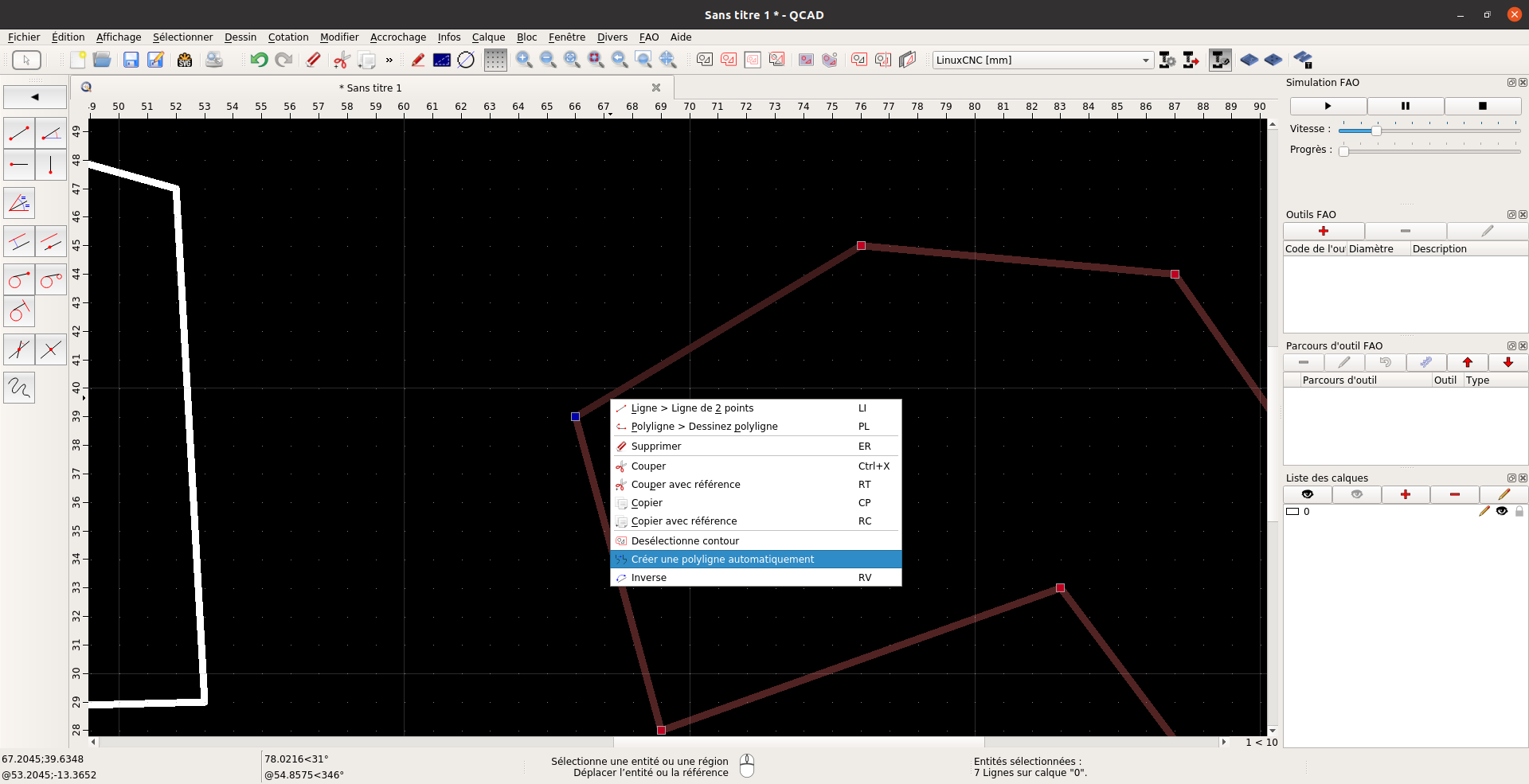Click the Vitesse speed slider
Image resolution: width=1529 pixels, height=784 pixels.
coord(1376,130)
